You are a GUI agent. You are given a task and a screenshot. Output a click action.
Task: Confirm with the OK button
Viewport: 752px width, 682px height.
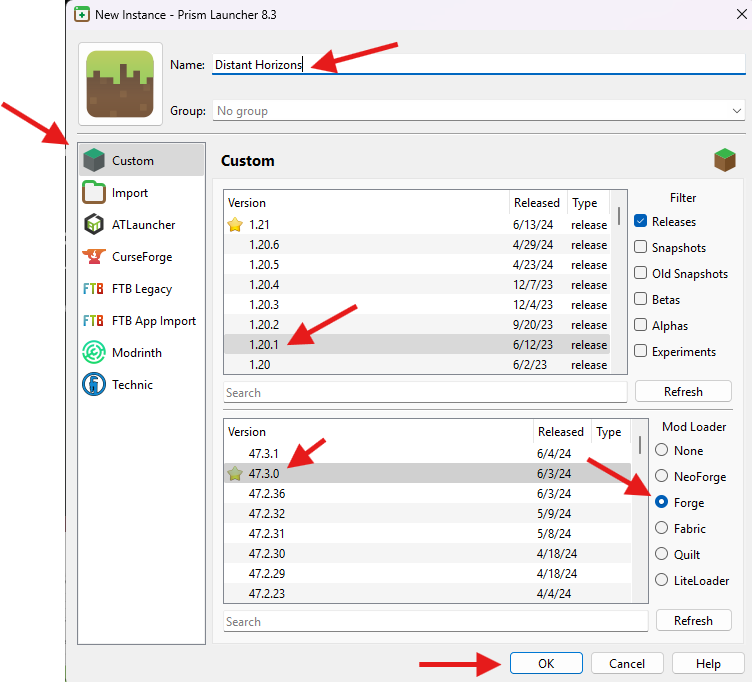tap(546, 663)
